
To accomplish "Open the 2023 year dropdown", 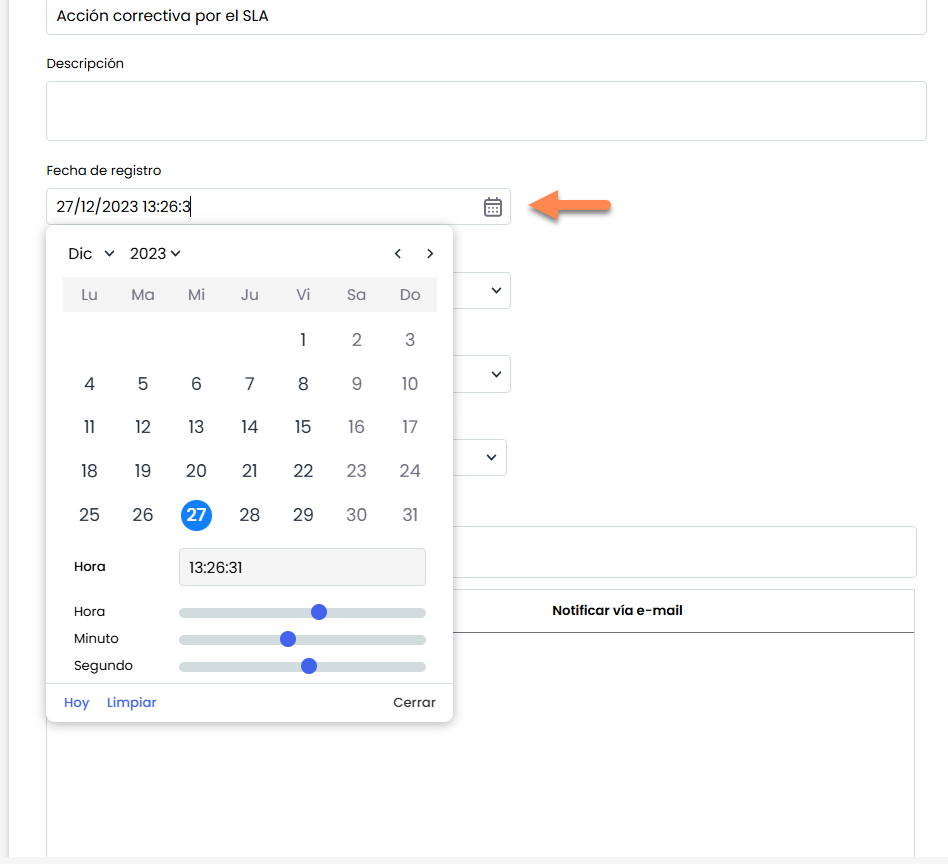I will coord(155,254).
